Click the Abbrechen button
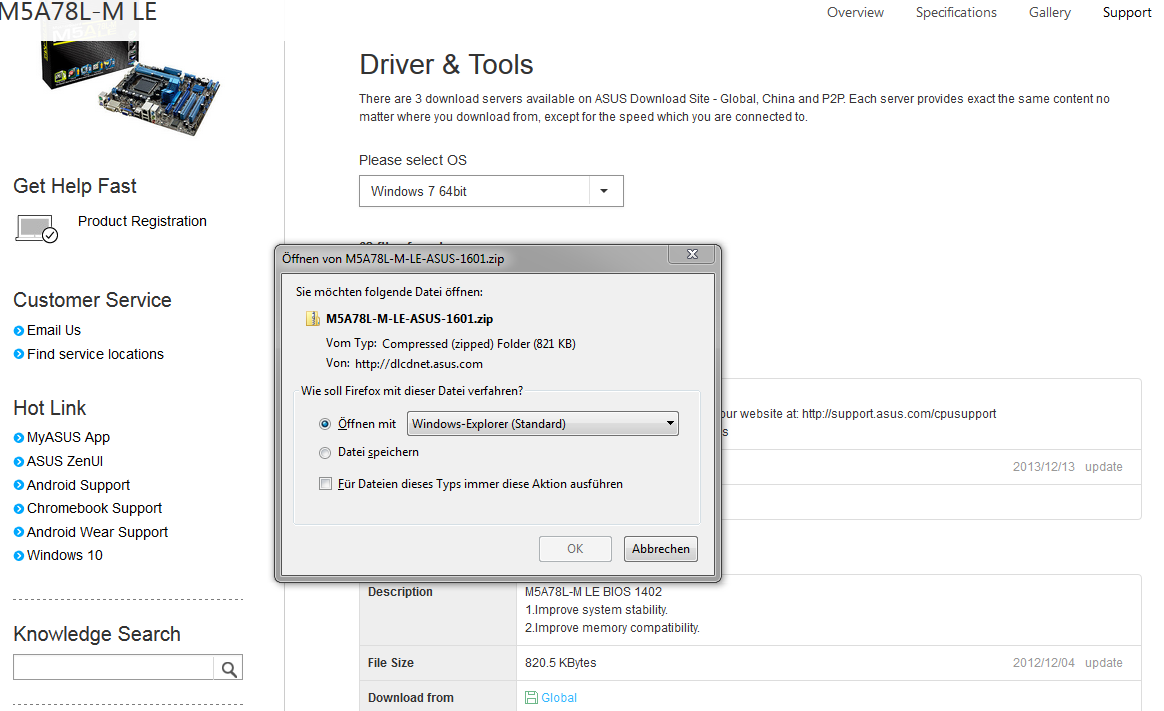The height and width of the screenshot is (711, 1164). (x=661, y=549)
